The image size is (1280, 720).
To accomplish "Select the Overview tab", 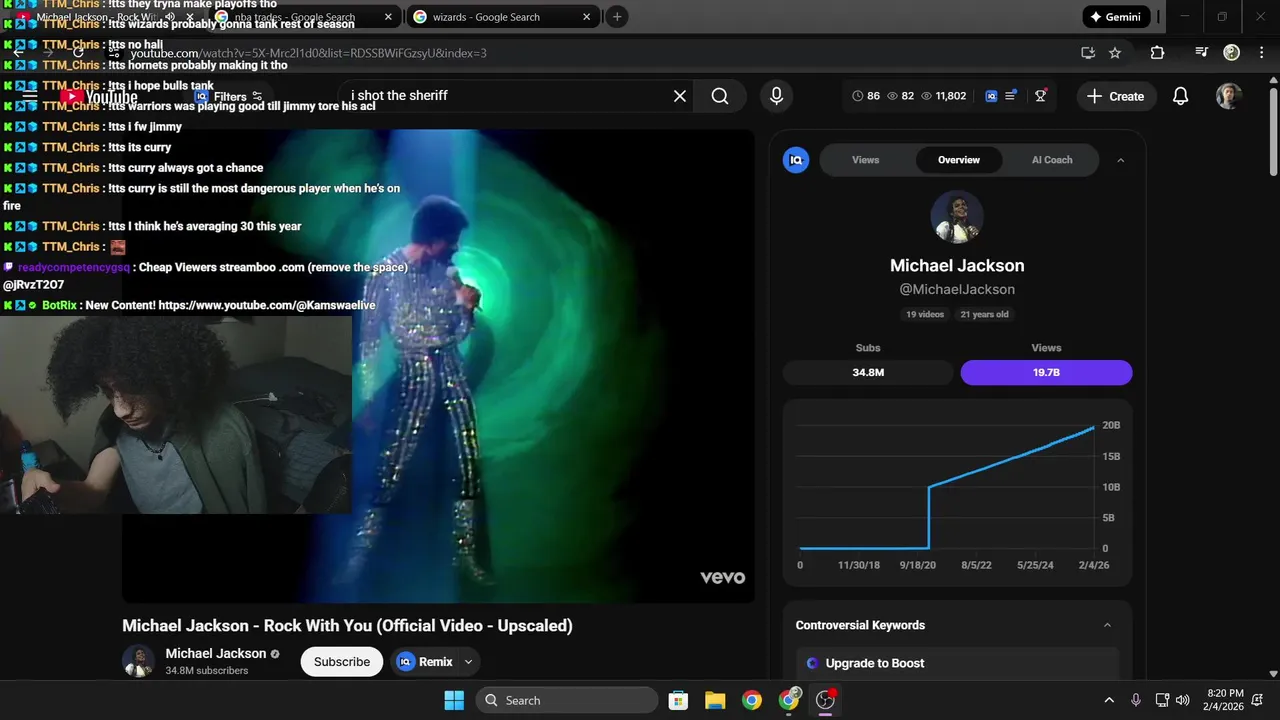I will 959,160.
